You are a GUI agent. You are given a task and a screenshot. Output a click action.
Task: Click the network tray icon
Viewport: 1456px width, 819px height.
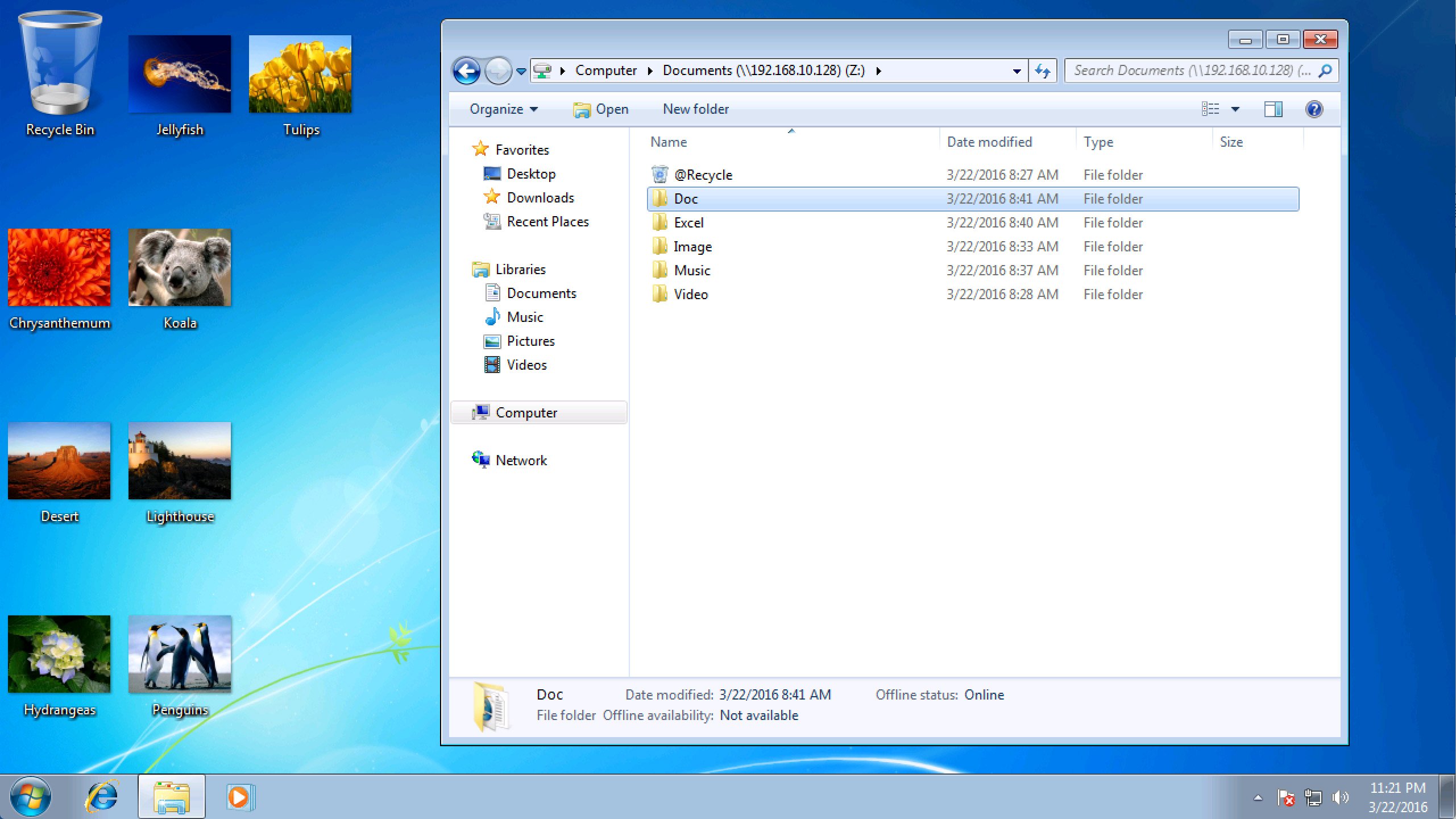(x=1313, y=797)
